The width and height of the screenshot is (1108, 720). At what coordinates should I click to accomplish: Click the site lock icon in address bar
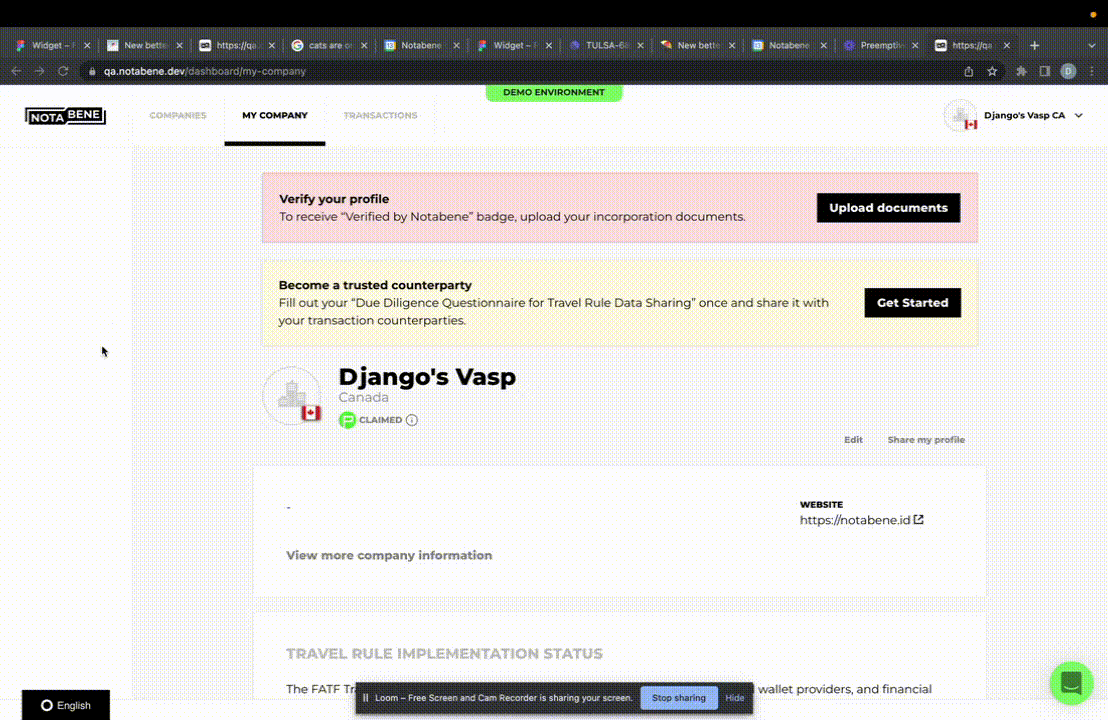pyautogui.click(x=92, y=71)
